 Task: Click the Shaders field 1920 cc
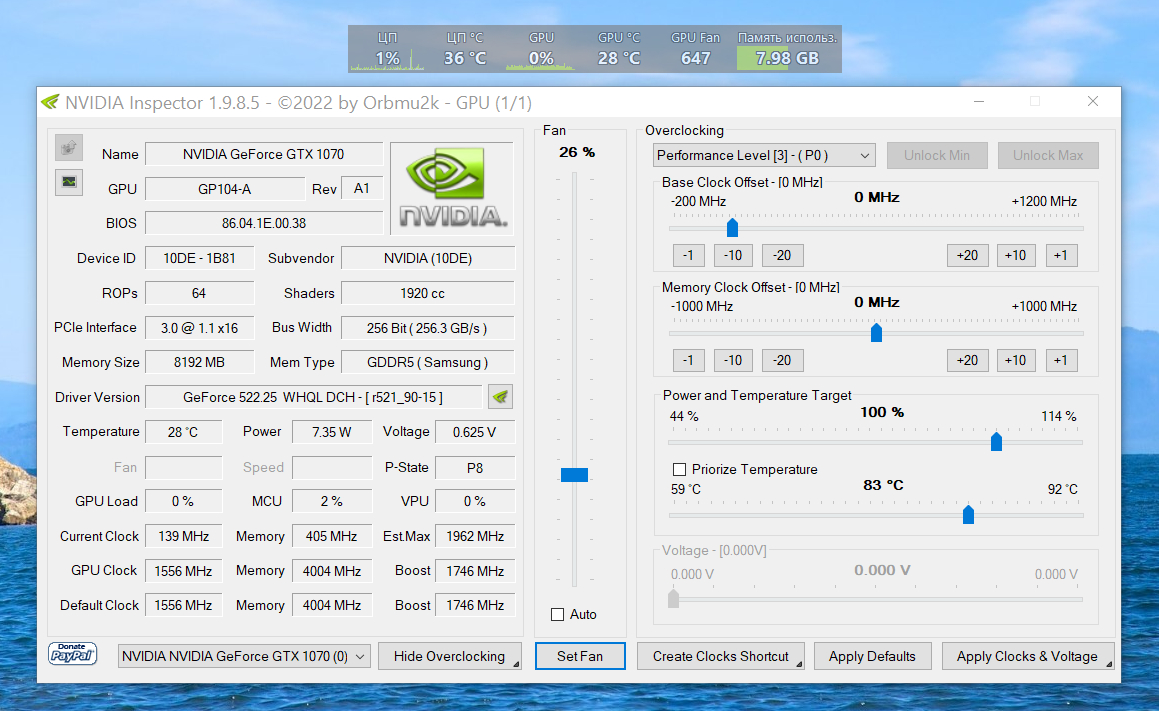(427, 293)
